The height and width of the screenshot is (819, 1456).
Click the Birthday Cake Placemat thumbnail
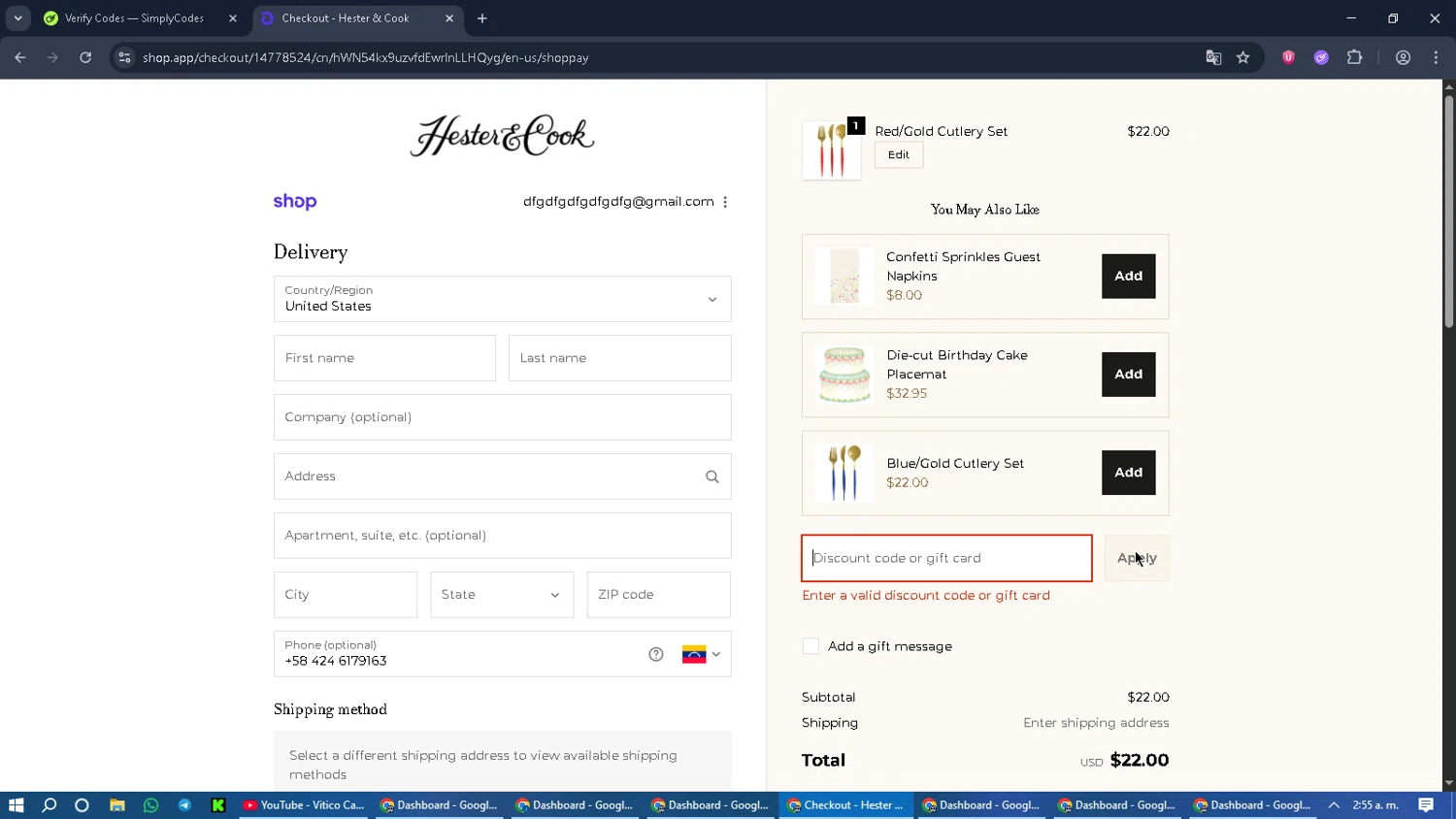[x=844, y=375]
